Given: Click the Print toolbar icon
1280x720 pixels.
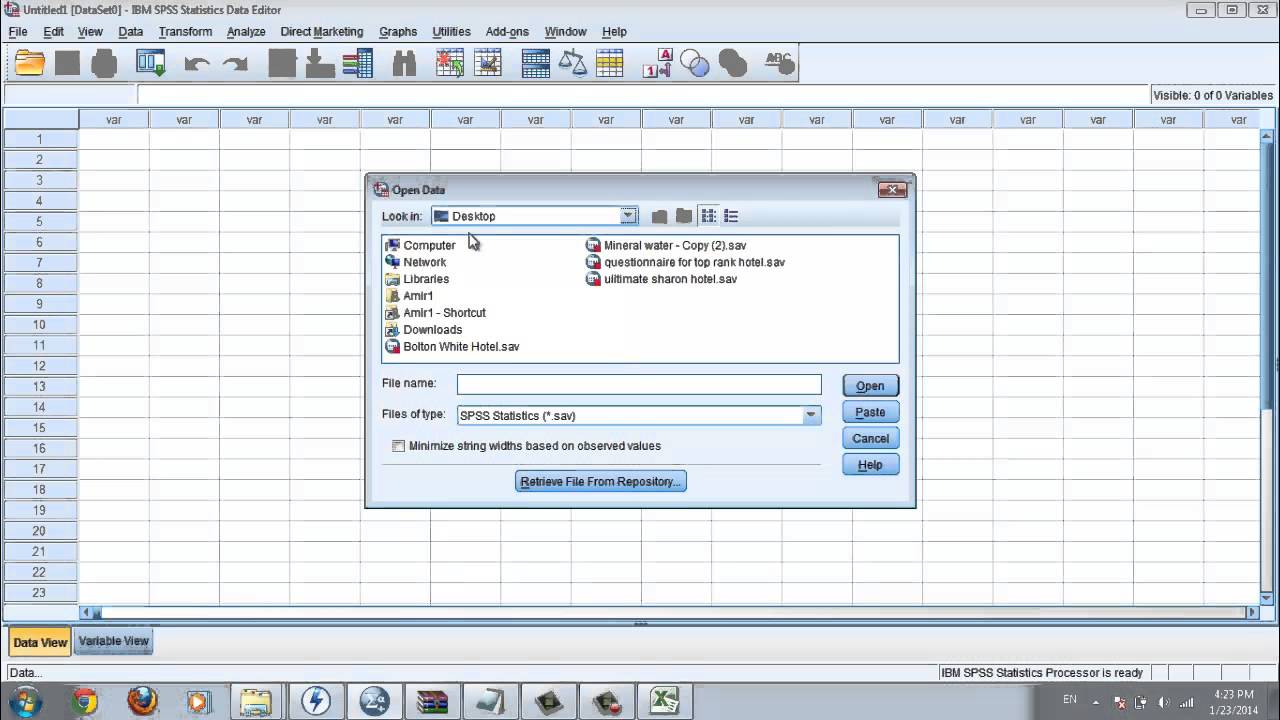Looking at the screenshot, I should [x=104, y=63].
